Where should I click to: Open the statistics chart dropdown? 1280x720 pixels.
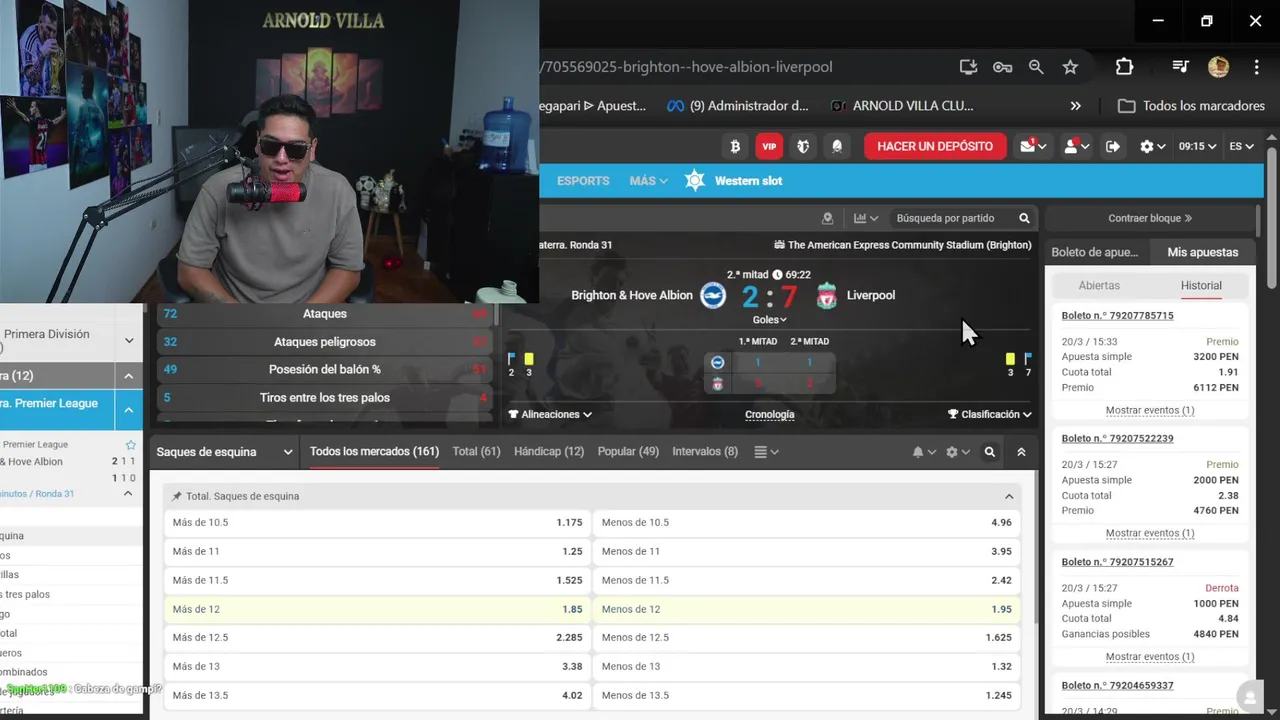[866, 218]
